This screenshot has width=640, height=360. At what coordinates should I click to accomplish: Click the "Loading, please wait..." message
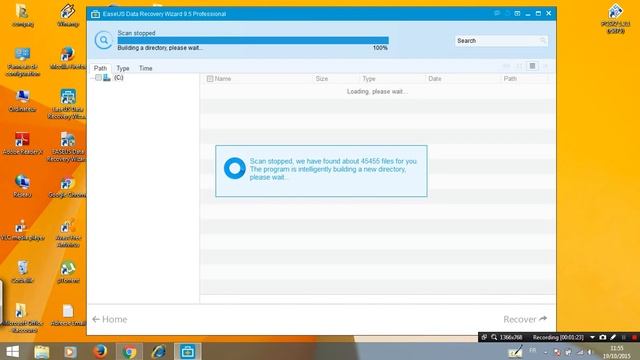click(377, 91)
